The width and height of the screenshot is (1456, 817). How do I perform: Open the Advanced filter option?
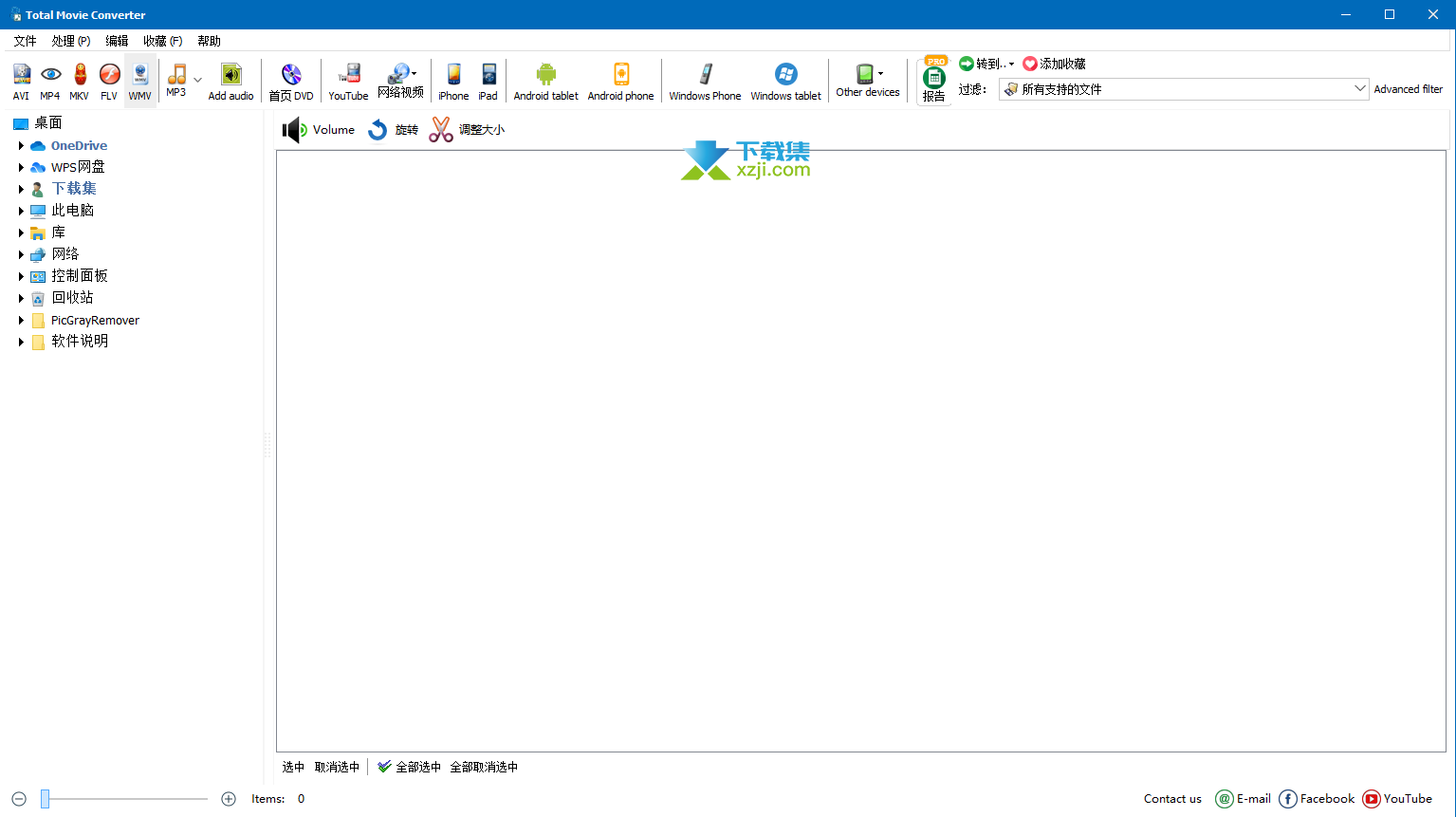click(1409, 89)
